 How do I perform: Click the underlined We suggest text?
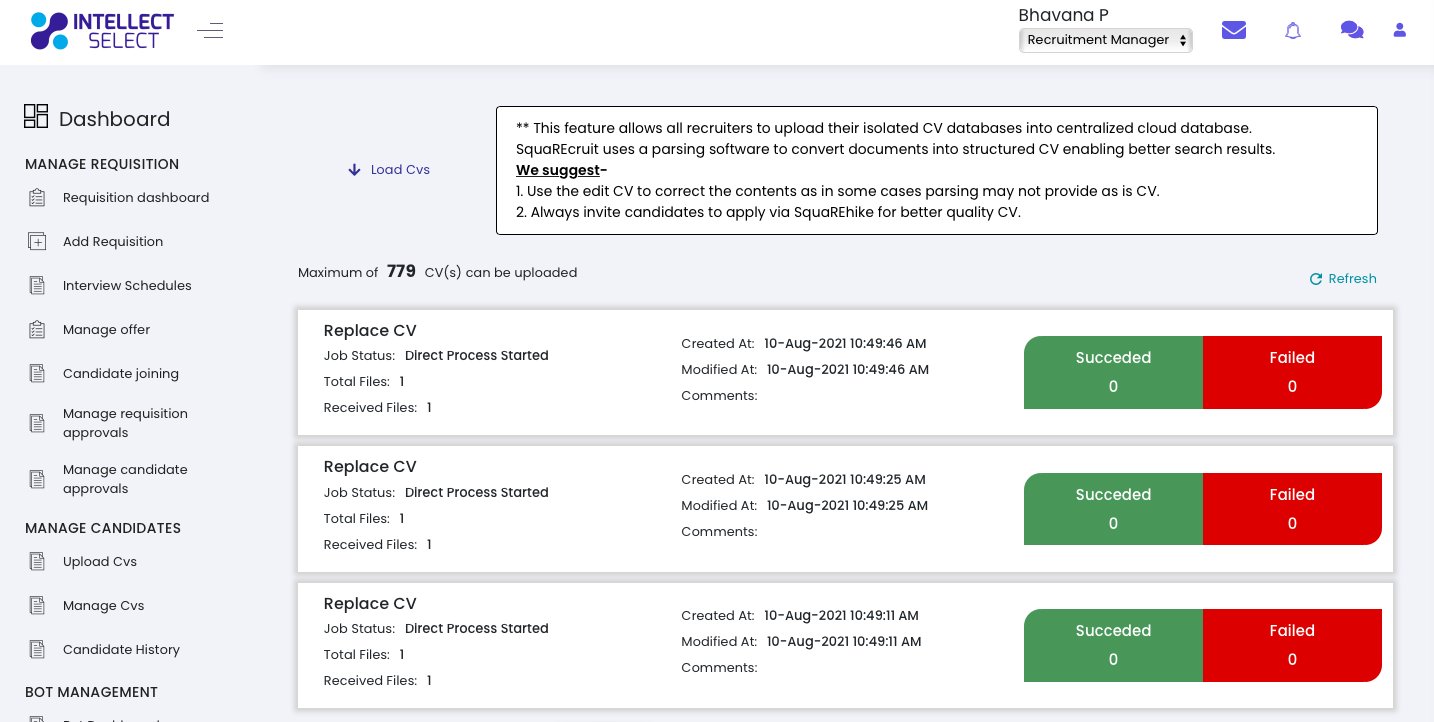point(558,170)
